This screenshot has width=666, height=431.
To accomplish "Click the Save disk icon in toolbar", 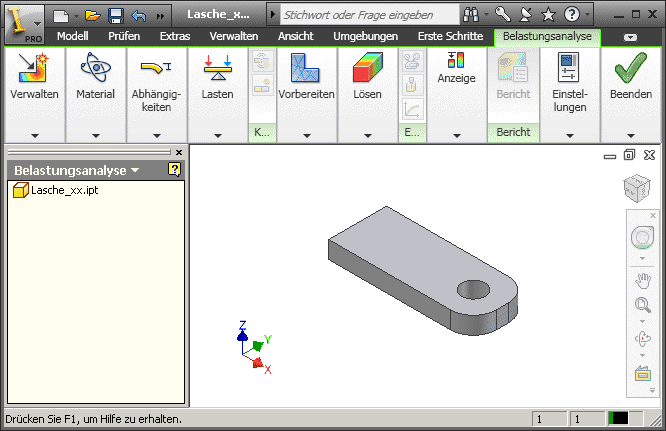I will pyautogui.click(x=115, y=15).
